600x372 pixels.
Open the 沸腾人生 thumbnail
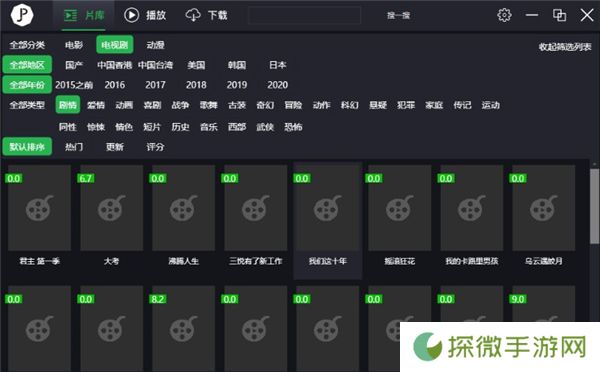pyautogui.click(x=183, y=208)
